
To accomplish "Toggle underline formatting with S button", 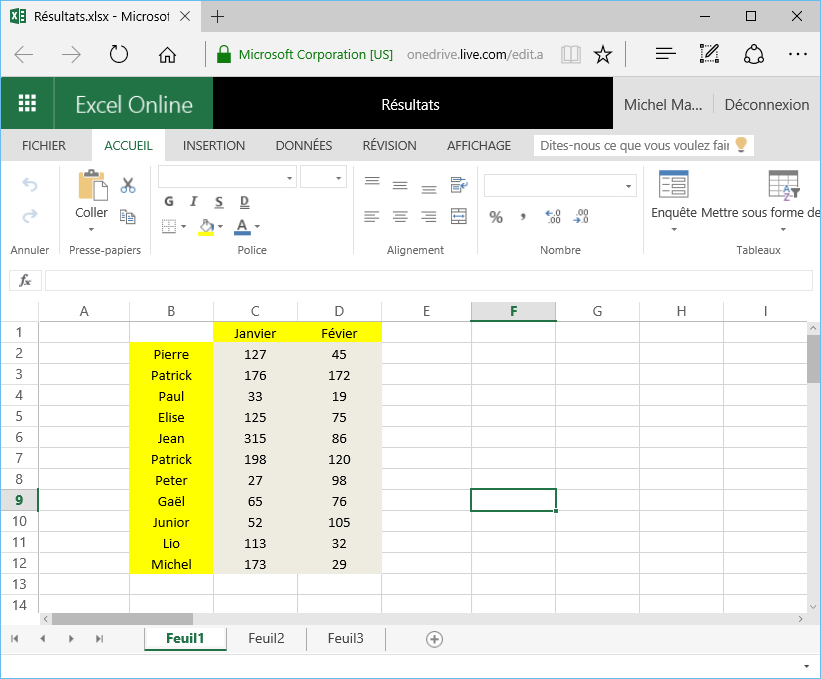I will 217,202.
